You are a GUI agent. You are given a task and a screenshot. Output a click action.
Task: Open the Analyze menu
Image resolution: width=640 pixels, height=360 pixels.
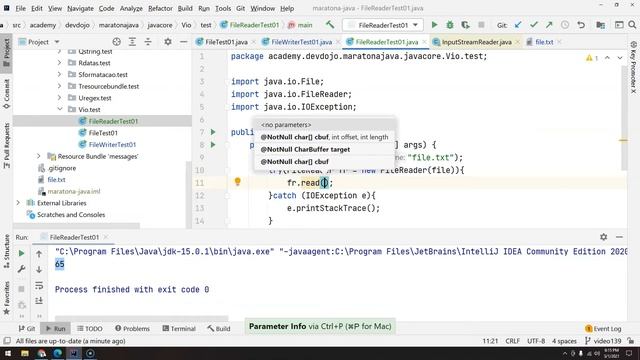click(x=131, y=8)
